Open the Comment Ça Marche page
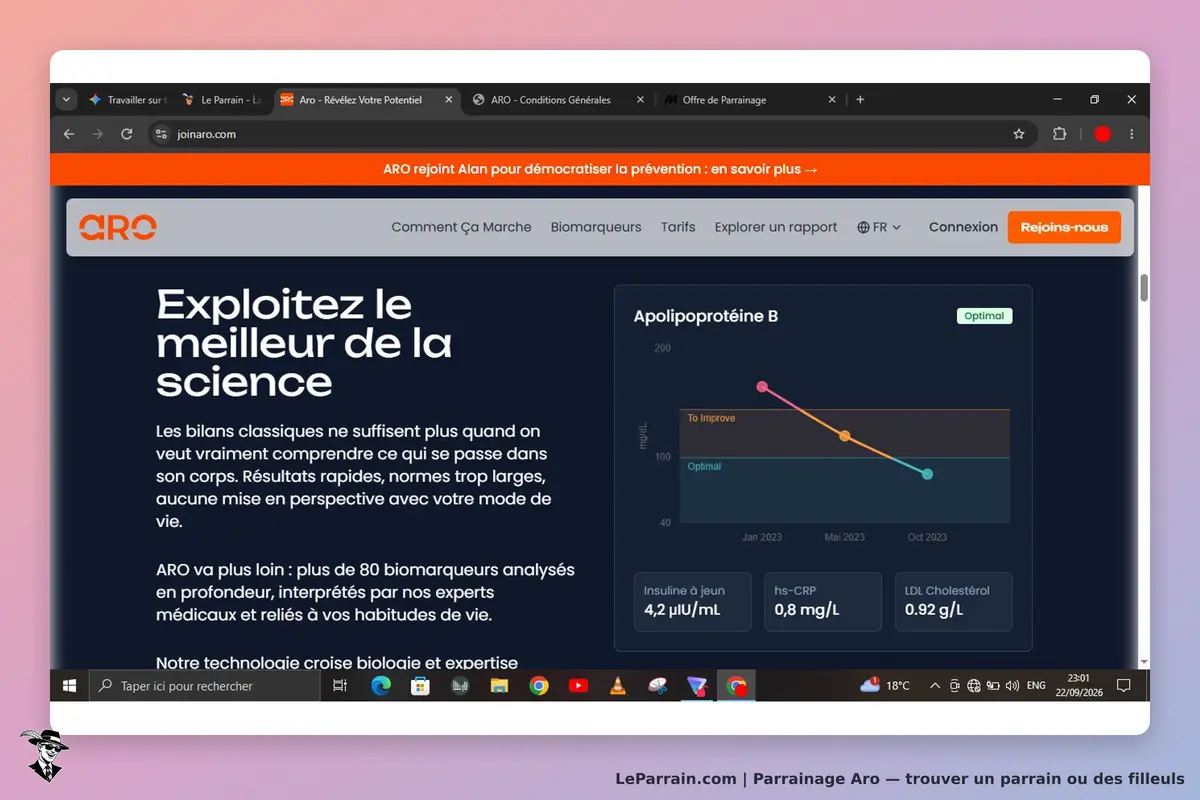Screen dimensions: 1200x800 [461, 227]
